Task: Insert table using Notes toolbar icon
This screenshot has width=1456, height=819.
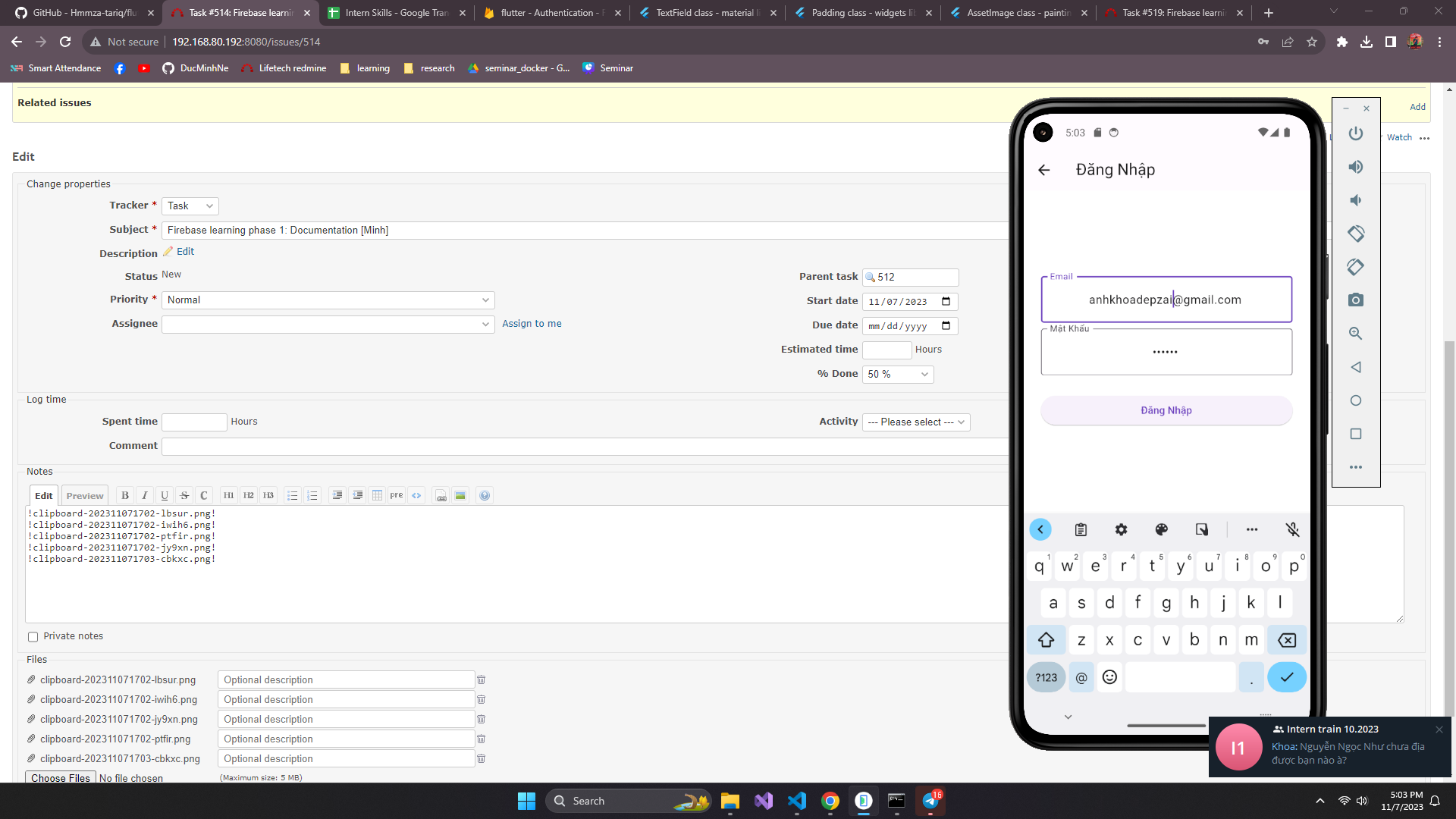Action: tap(377, 495)
